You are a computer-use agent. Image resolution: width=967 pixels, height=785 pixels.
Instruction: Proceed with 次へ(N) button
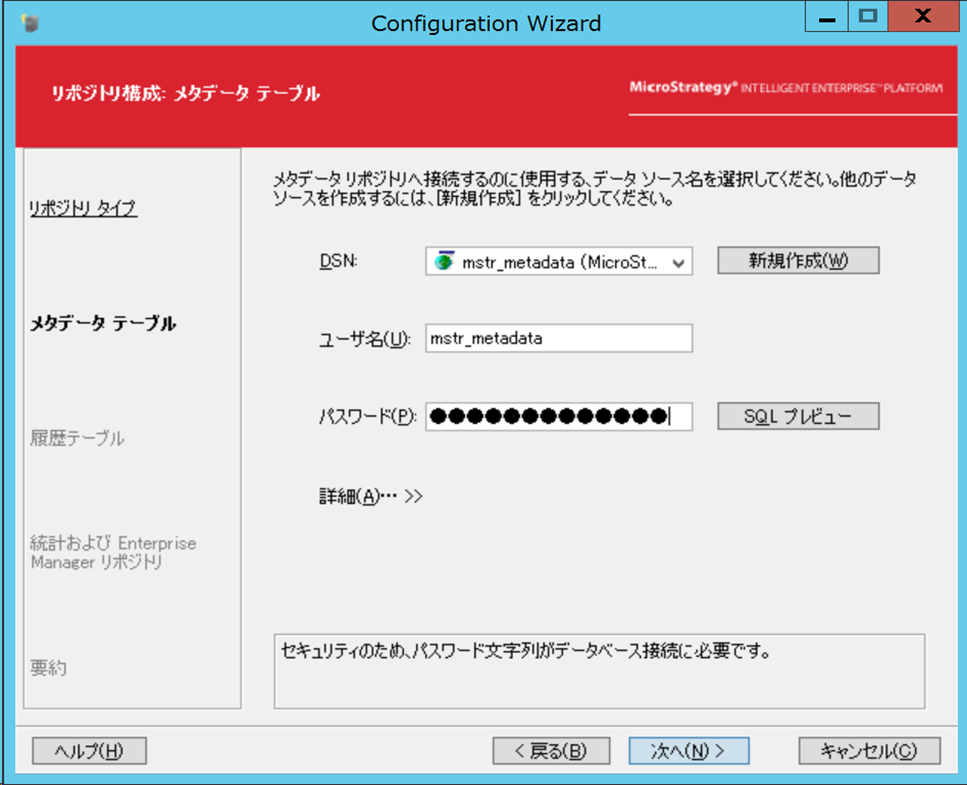coord(689,750)
